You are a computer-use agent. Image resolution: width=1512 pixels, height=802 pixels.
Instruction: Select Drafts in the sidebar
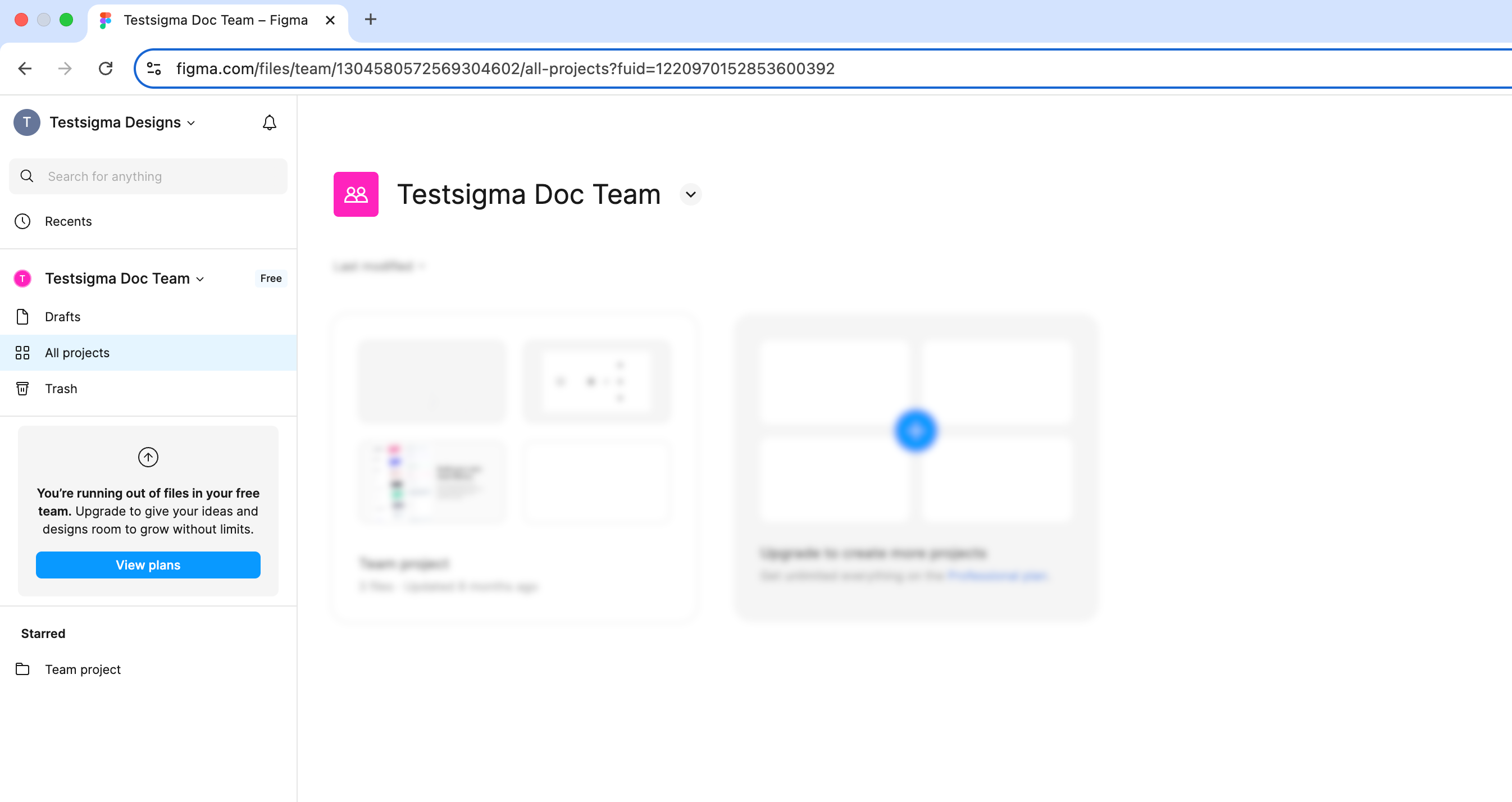[62, 316]
